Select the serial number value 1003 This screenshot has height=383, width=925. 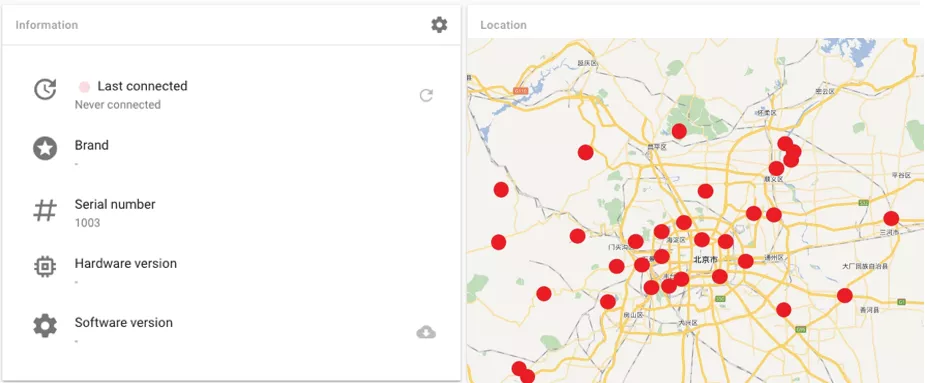[x=87, y=223]
